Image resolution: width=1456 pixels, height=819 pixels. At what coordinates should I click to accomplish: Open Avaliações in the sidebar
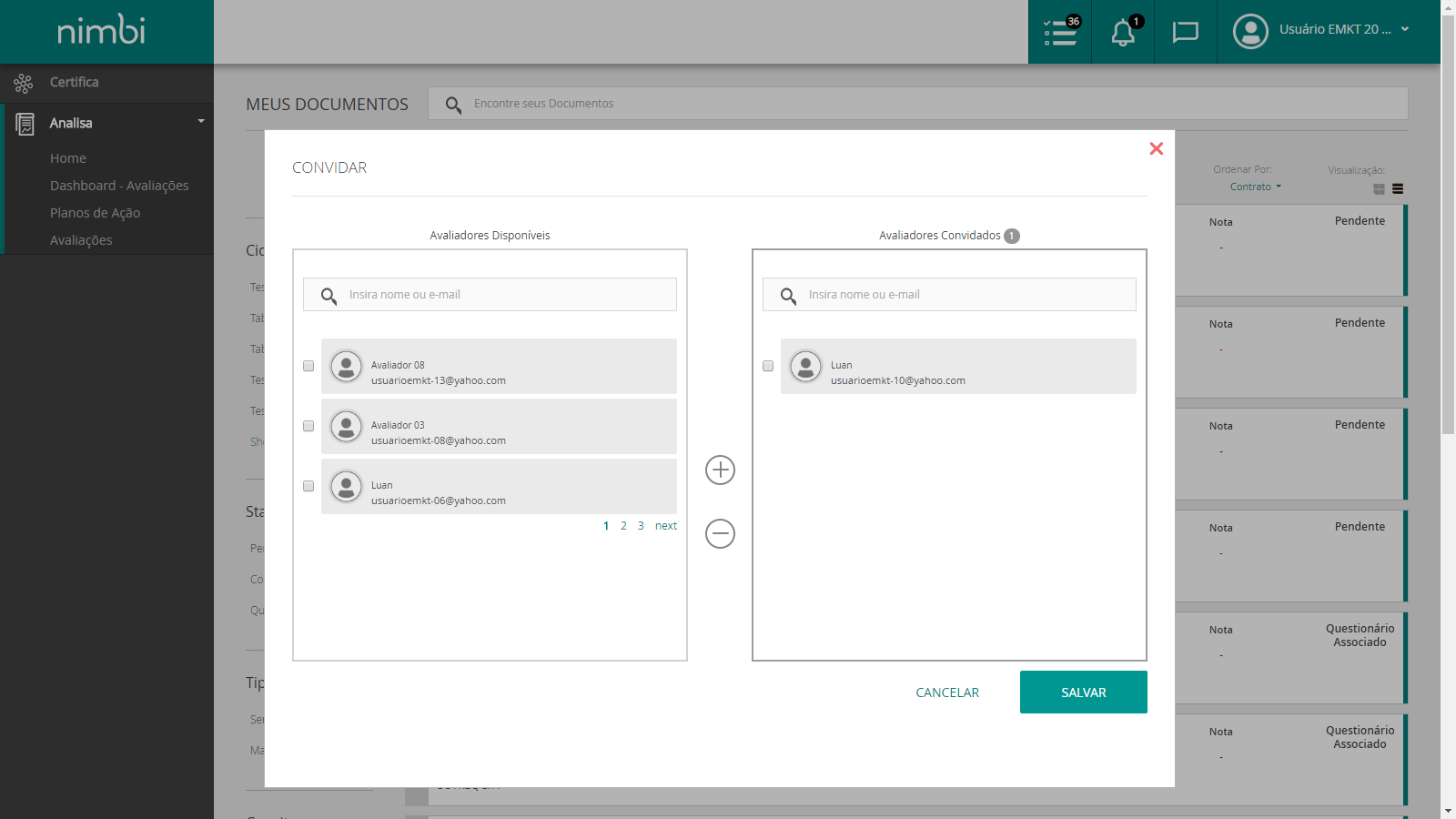click(81, 240)
